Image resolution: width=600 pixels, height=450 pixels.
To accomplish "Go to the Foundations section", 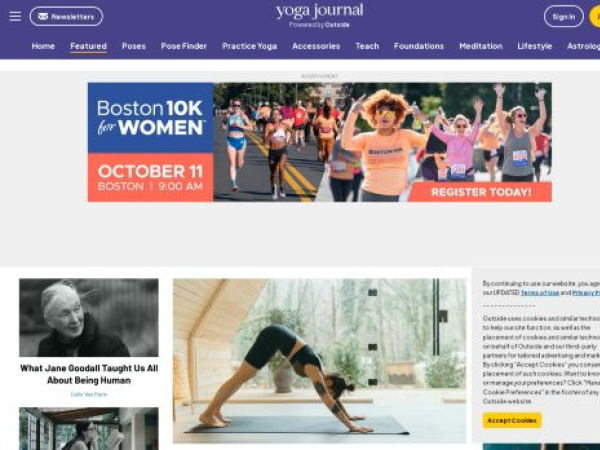I will tap(419, 46).
